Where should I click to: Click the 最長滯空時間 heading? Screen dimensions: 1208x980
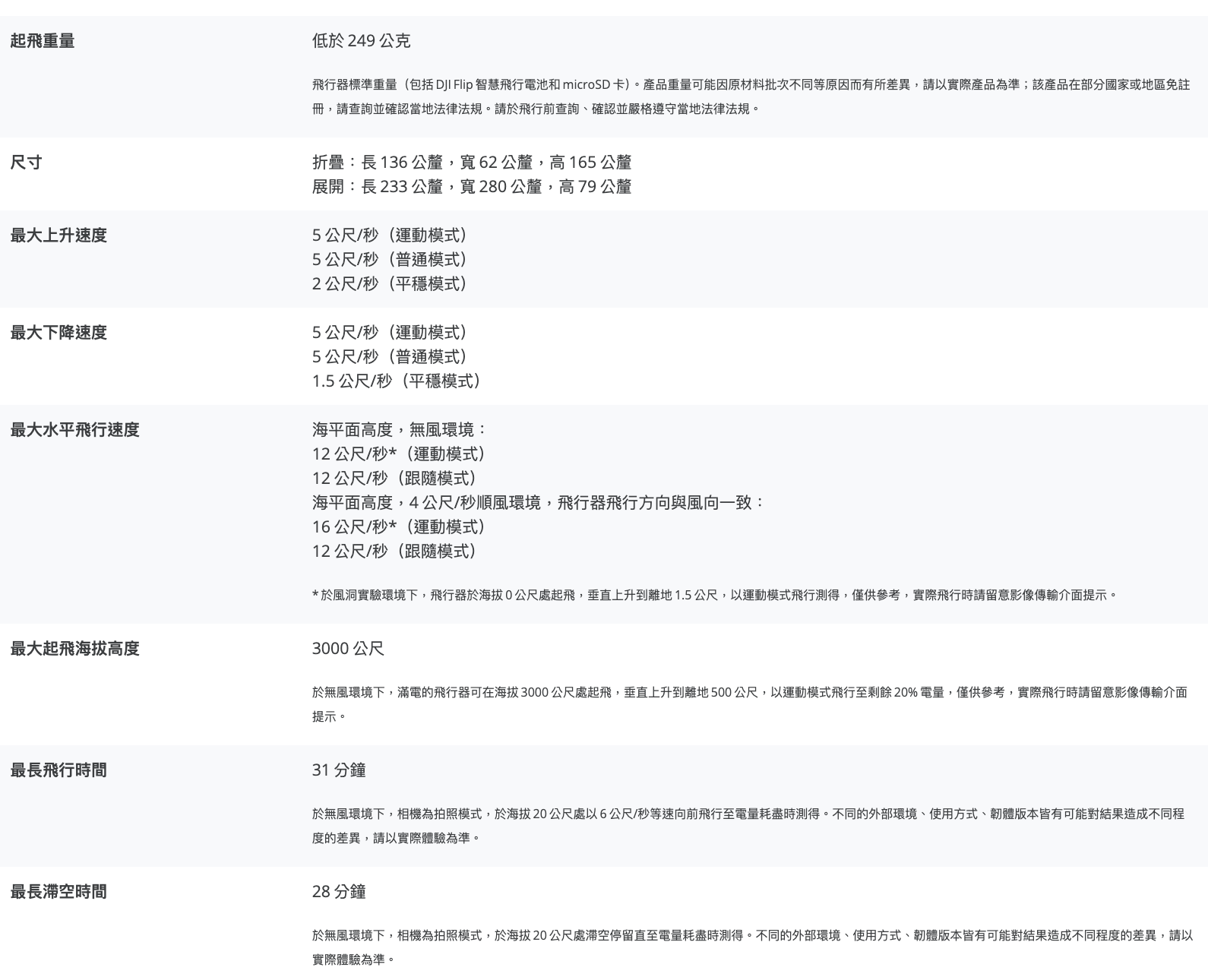click(x=59, y=892)
